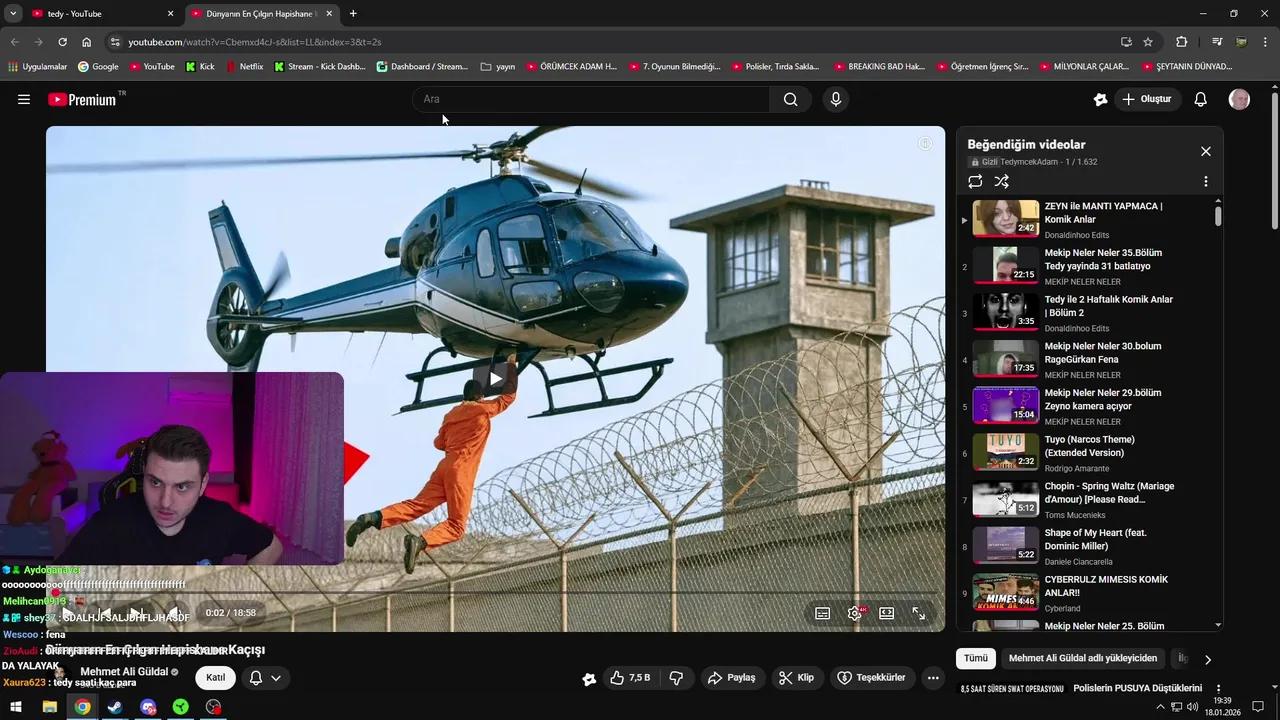Open the tab search dropdown arrow
This screenshot has height=720, width=1280.
click(x=13, y=14)
